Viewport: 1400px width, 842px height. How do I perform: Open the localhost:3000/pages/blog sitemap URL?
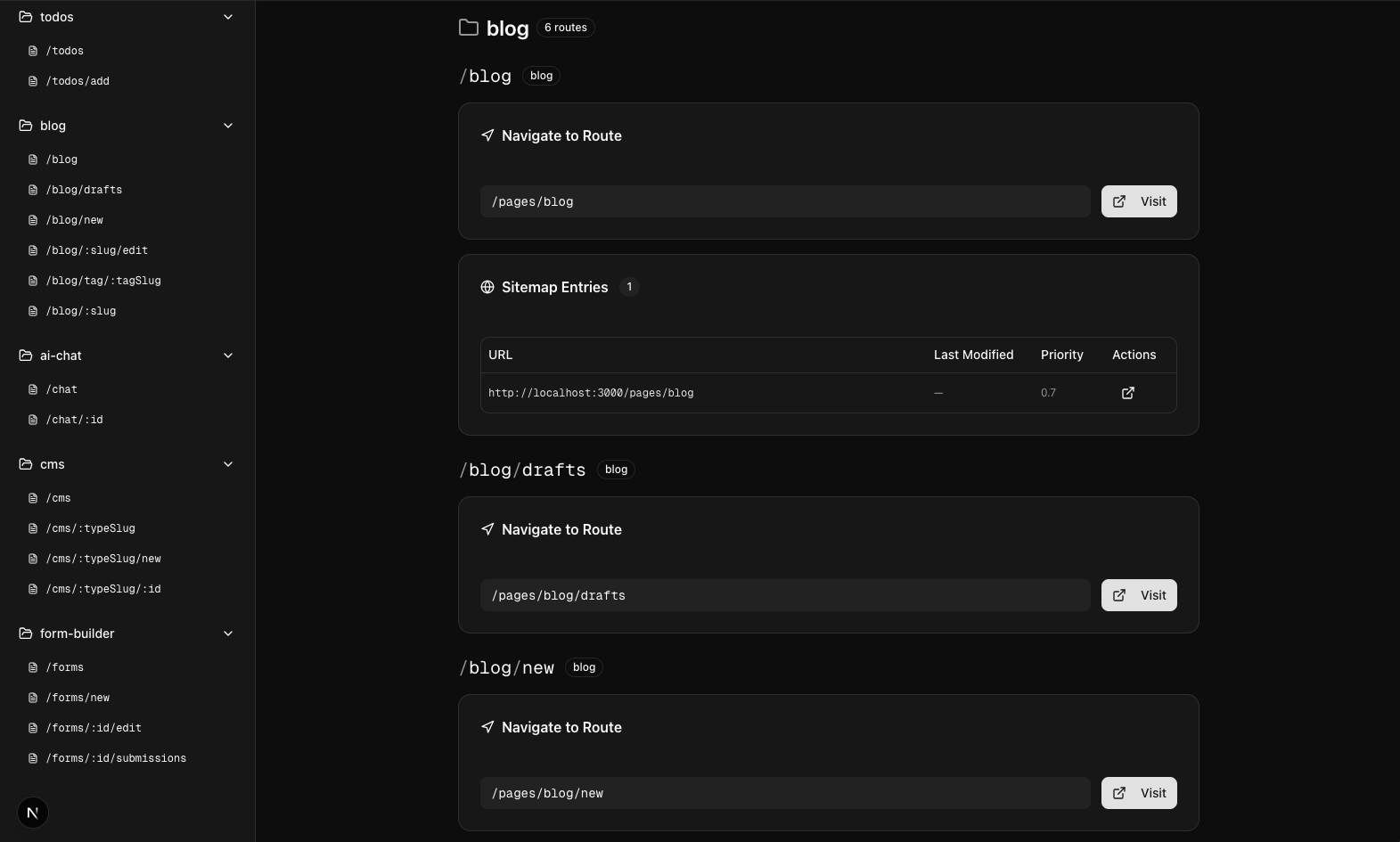coord(591,393)
